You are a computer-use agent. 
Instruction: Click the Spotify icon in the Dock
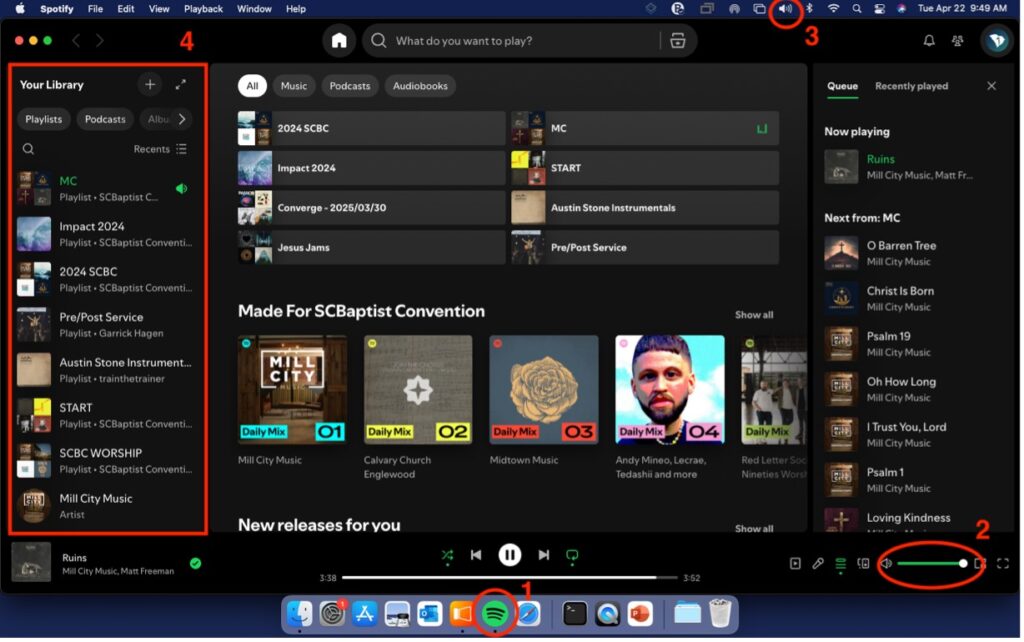495,614
